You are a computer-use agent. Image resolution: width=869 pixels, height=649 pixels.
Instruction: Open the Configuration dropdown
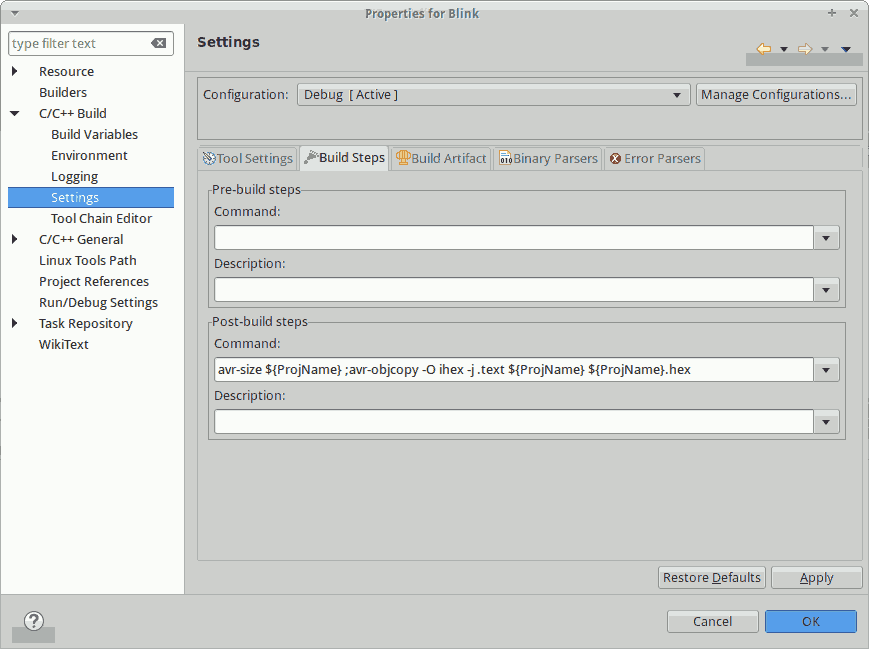[x=494, y=95]
